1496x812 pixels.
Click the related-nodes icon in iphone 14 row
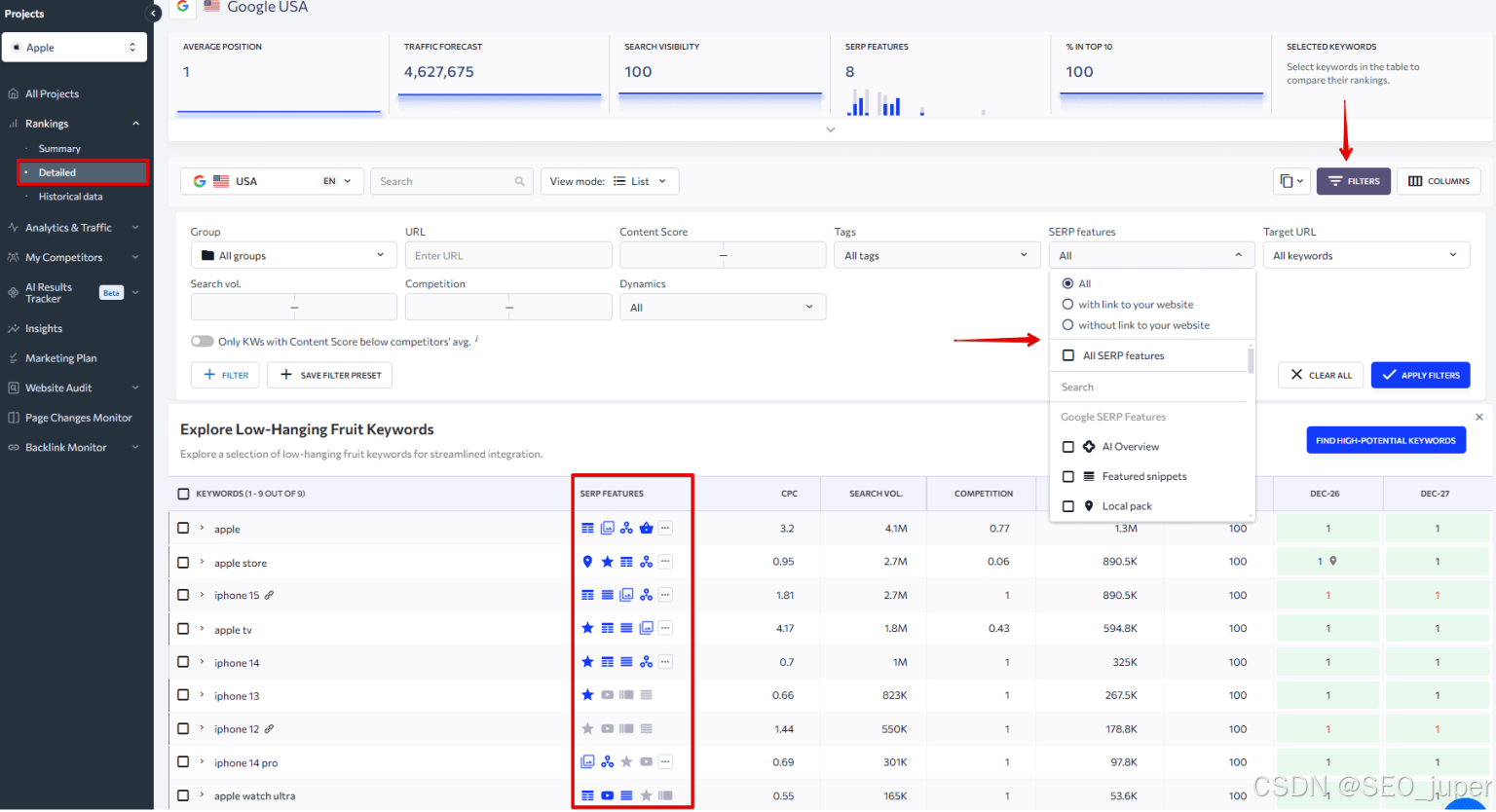646,662
